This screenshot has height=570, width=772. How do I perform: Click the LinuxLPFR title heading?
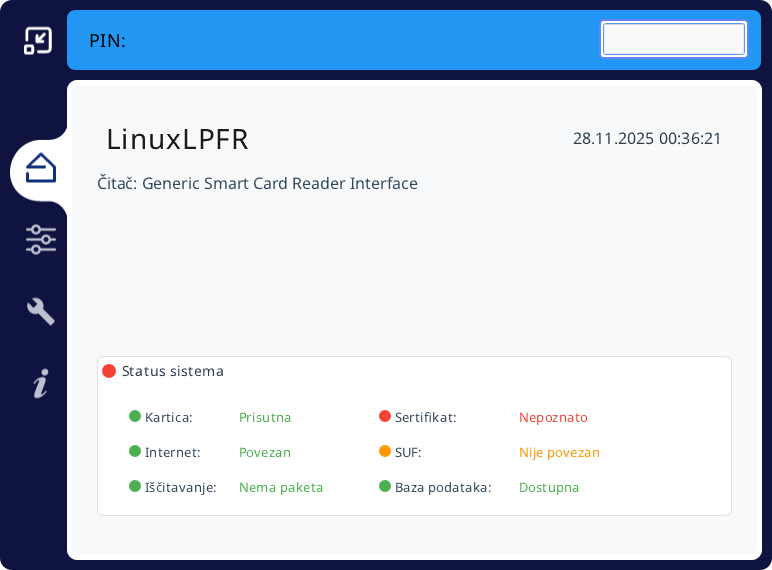coord(177,139)
